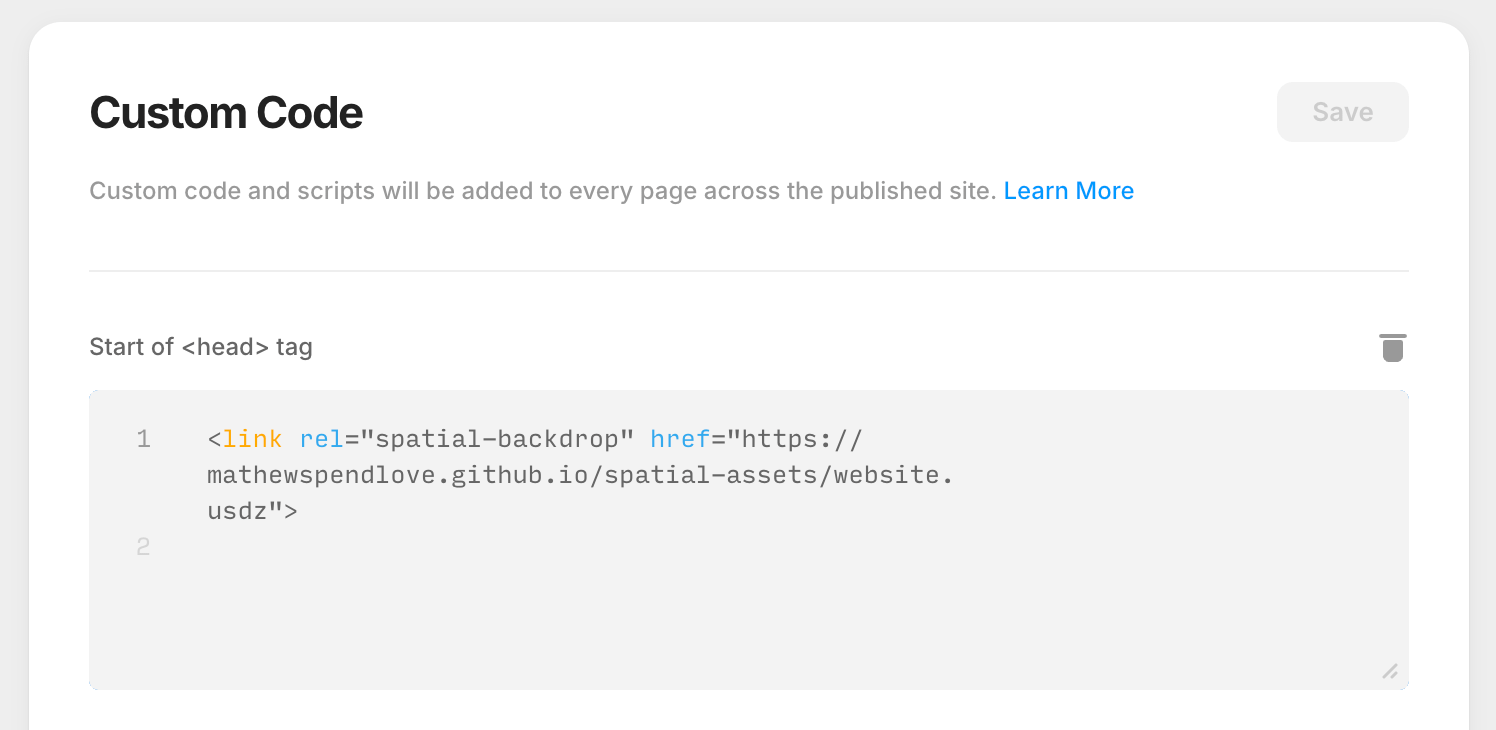The height and width of the screenshot is (730, 1496).
Task: Click into the head tag code editor
Action: (x=748, y=540)
